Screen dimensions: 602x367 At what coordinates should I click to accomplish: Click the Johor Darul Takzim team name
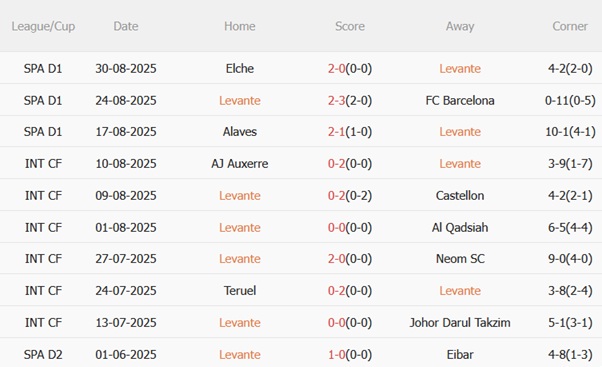(x=460, y=322)
